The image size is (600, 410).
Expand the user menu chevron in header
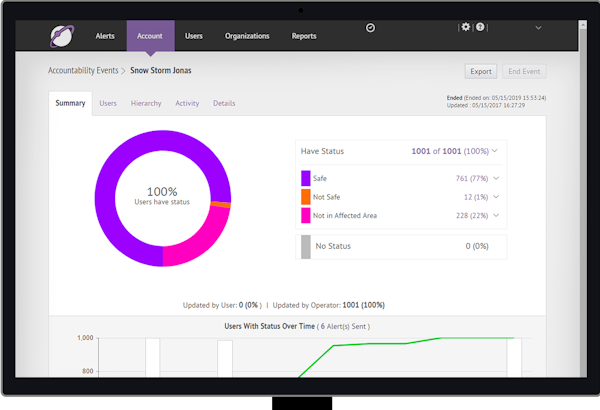click(539, 27)
